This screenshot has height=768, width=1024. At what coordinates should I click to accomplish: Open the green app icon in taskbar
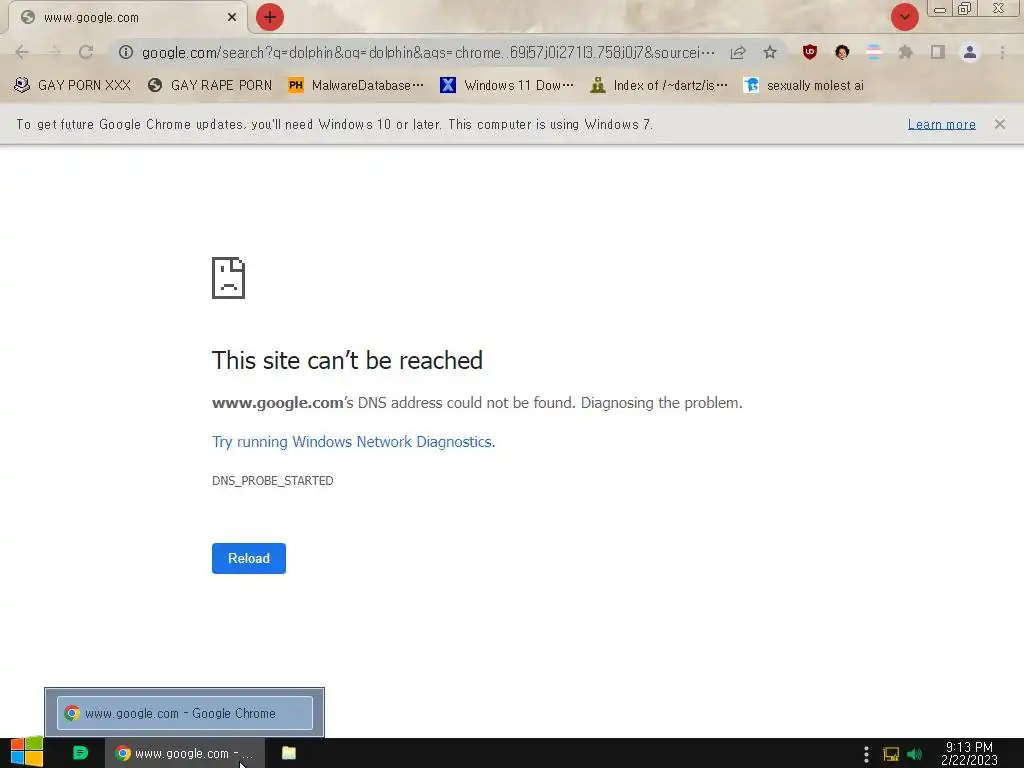[80, 753]
